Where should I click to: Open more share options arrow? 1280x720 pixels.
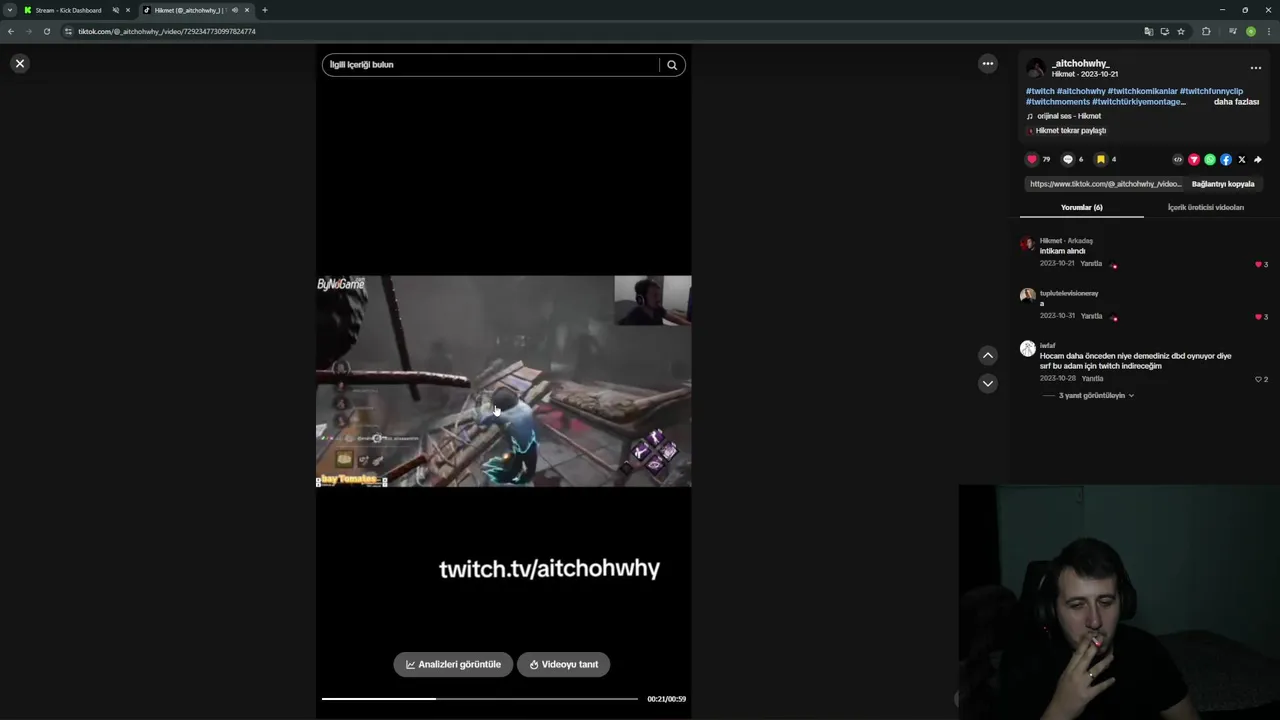pos(1258,159)
